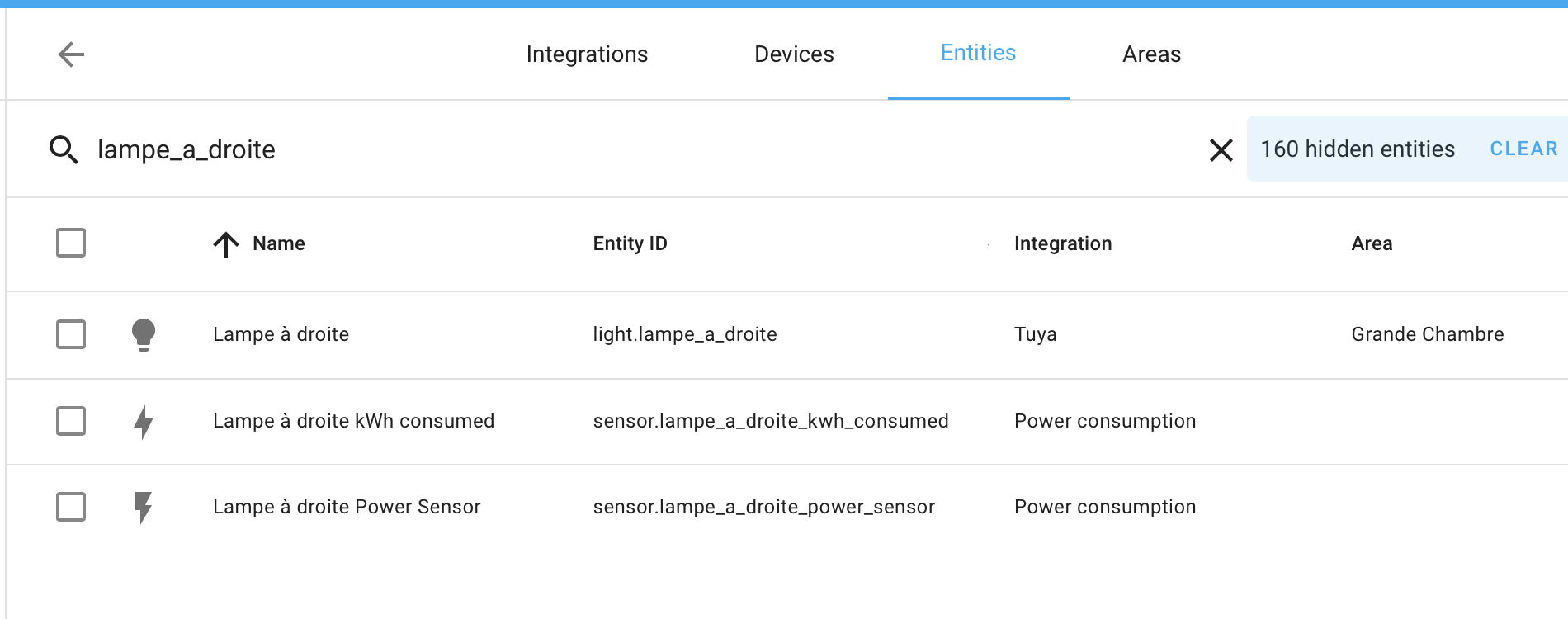Check the Lampe à droite Power Sensor row
The height and width of the screenshot is (619, 1568).
(70, 507)
